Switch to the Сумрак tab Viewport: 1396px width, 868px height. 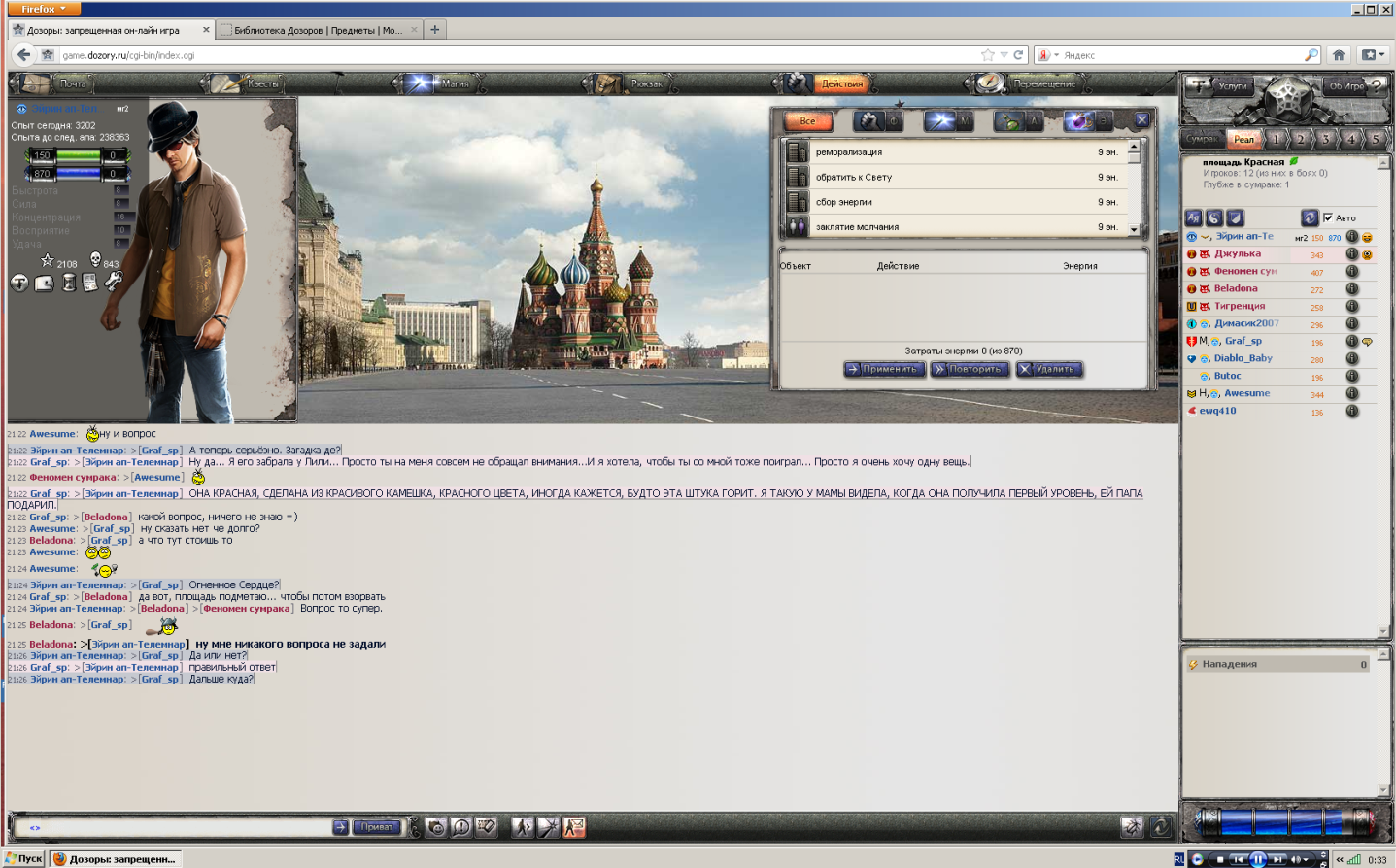tap(1203, 139)
